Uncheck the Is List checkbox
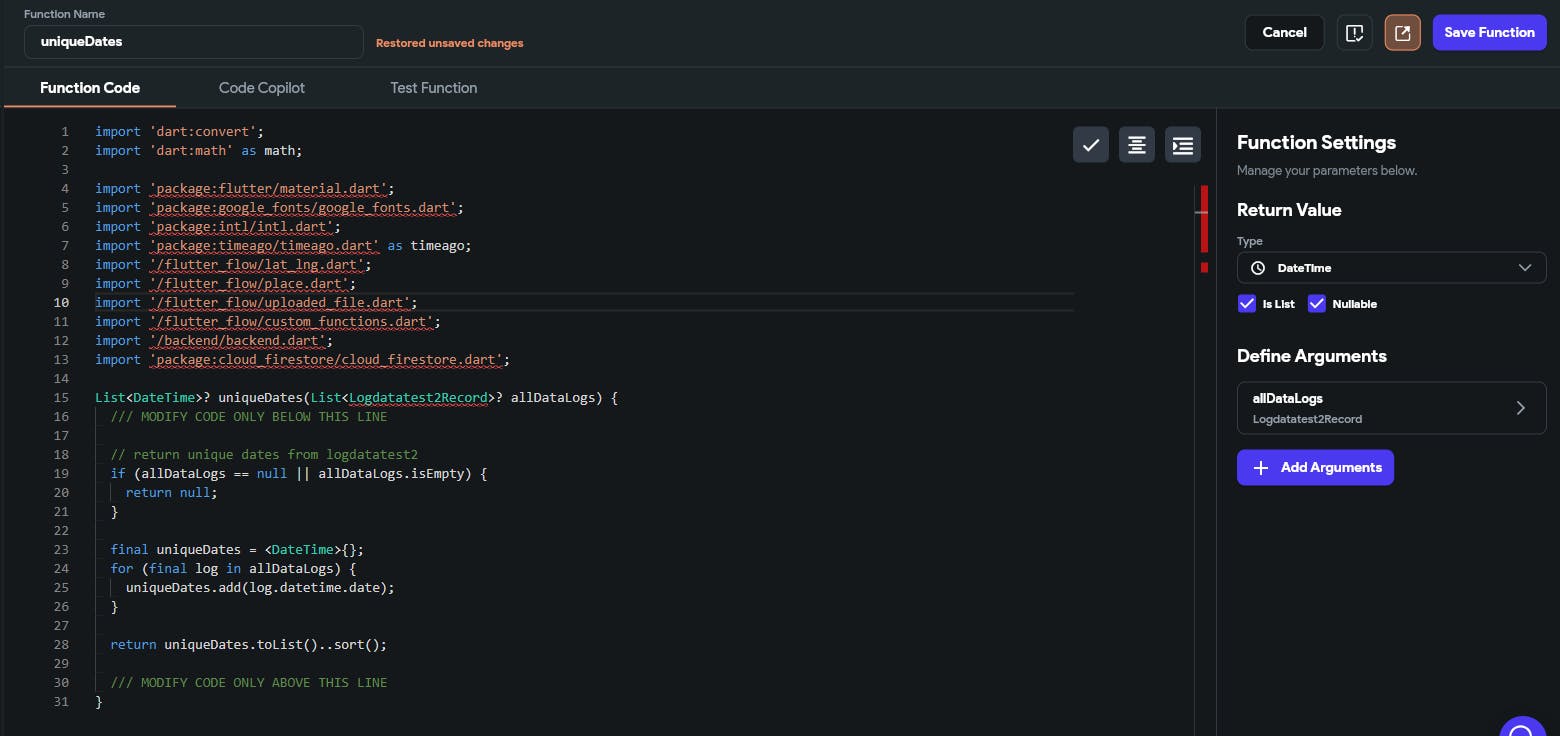This screenshot has height=736, width=1560. click(1247, 304)
